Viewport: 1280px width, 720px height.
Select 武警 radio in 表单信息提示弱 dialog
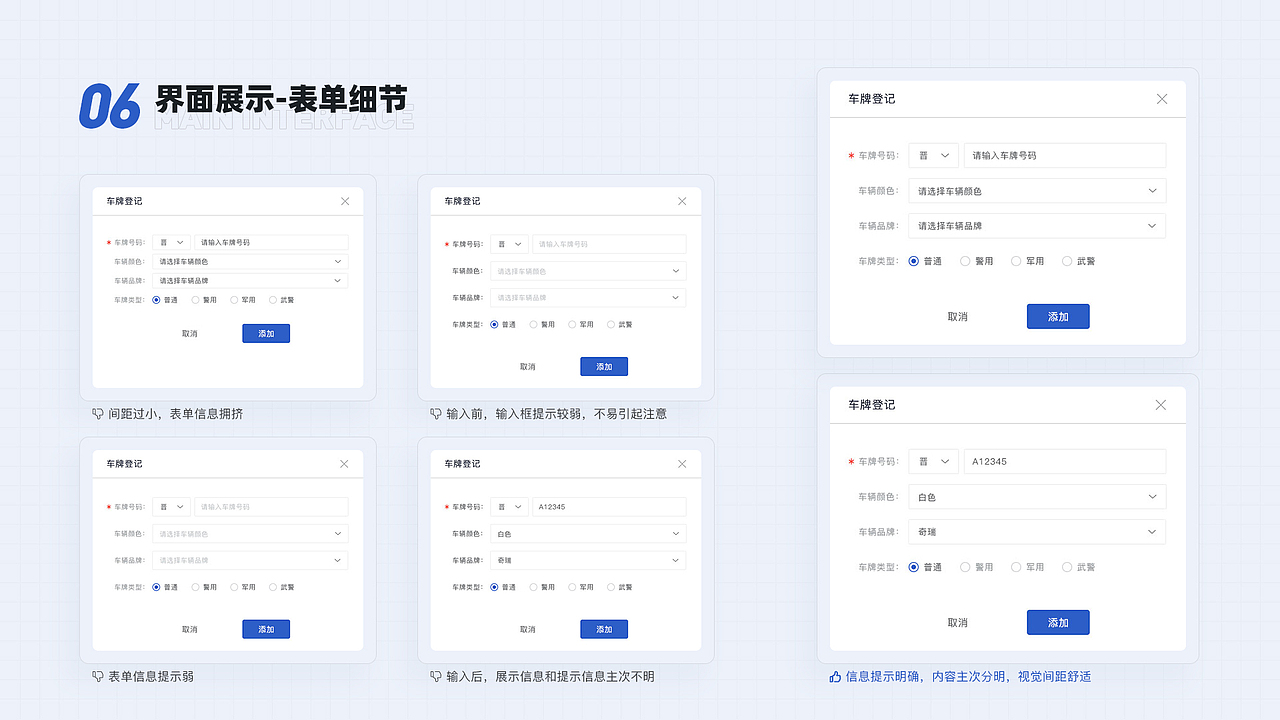coord(272,587)
